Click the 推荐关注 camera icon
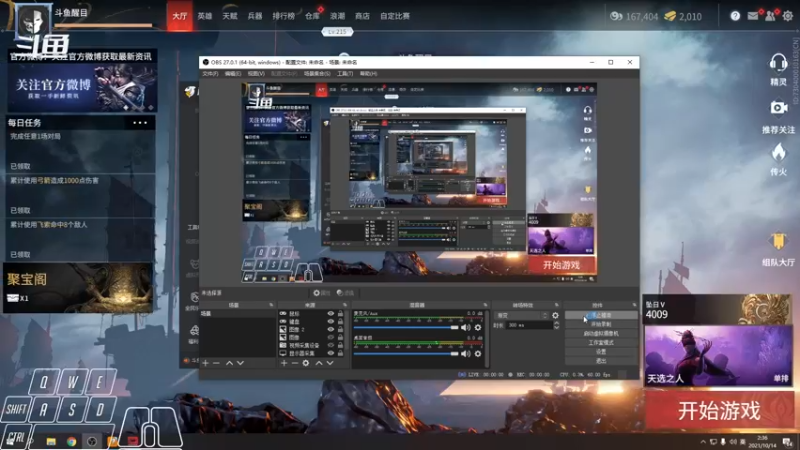This screenshot has height=450, width=800. pos(779,108)
